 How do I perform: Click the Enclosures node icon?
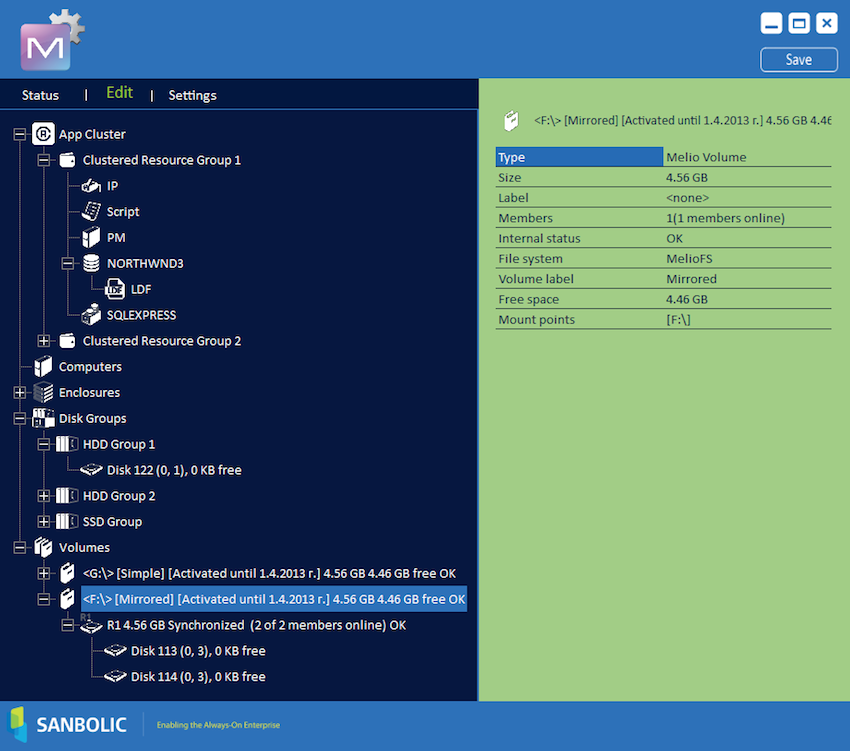(43, 393)
